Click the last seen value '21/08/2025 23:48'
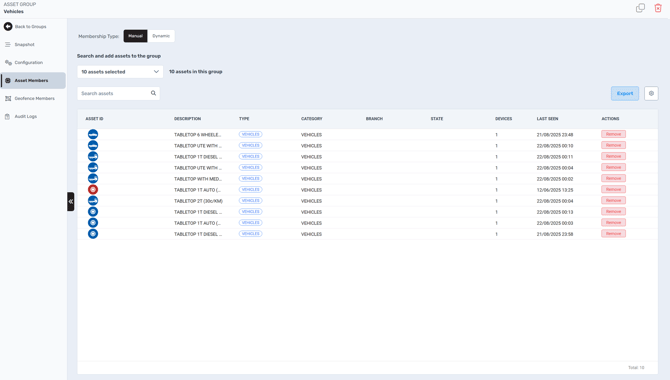This screenshot has width=670, height=380. click(555, 135)
